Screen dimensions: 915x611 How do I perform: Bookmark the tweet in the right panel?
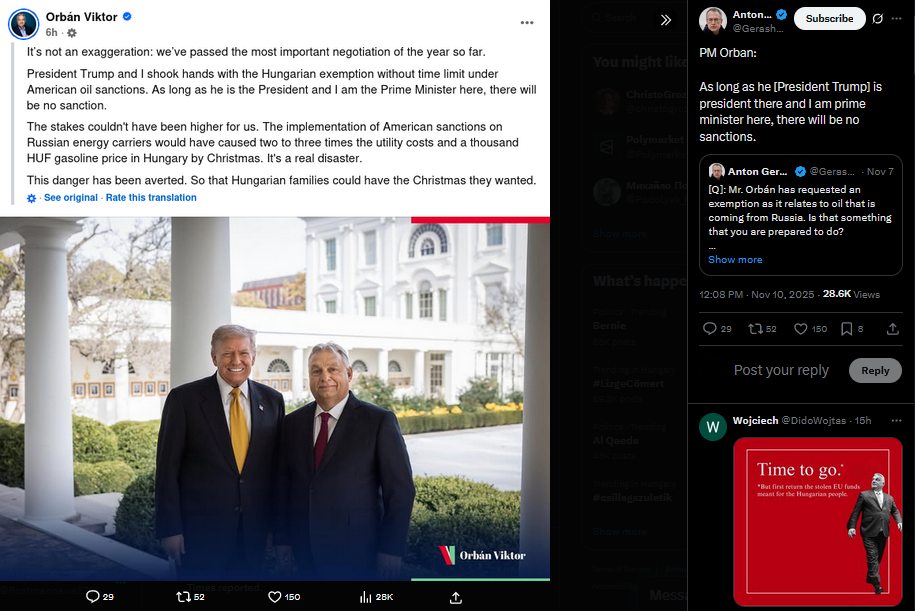(x=846, y=329)
